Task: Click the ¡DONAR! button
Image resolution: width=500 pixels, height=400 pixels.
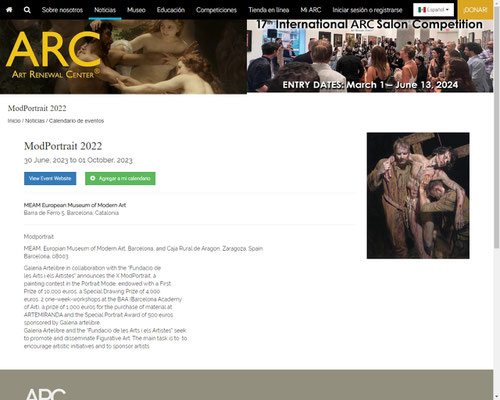Action: [x=475, y=10]
